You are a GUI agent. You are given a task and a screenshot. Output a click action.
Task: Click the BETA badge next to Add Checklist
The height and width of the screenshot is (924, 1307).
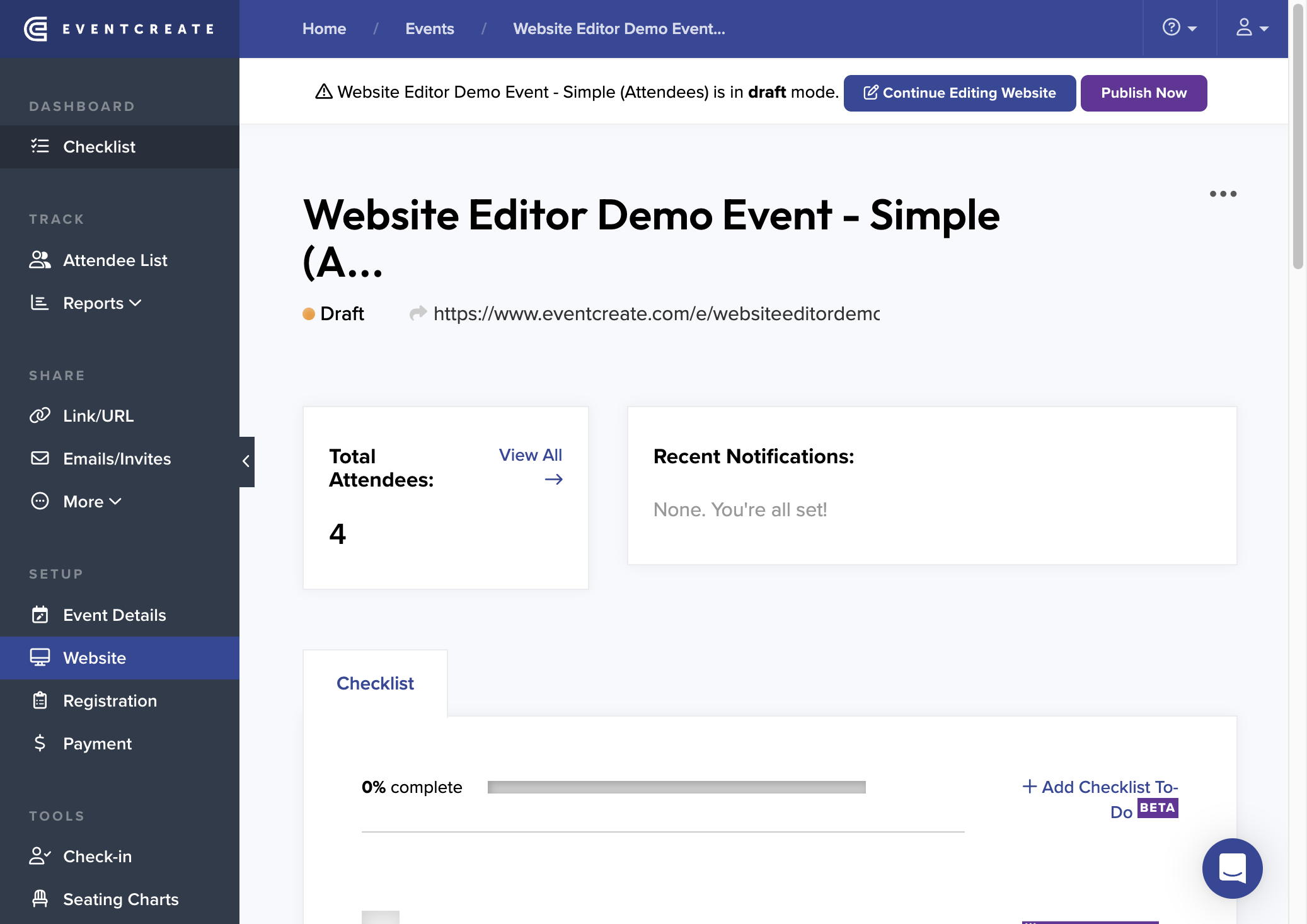[1158, 808]
